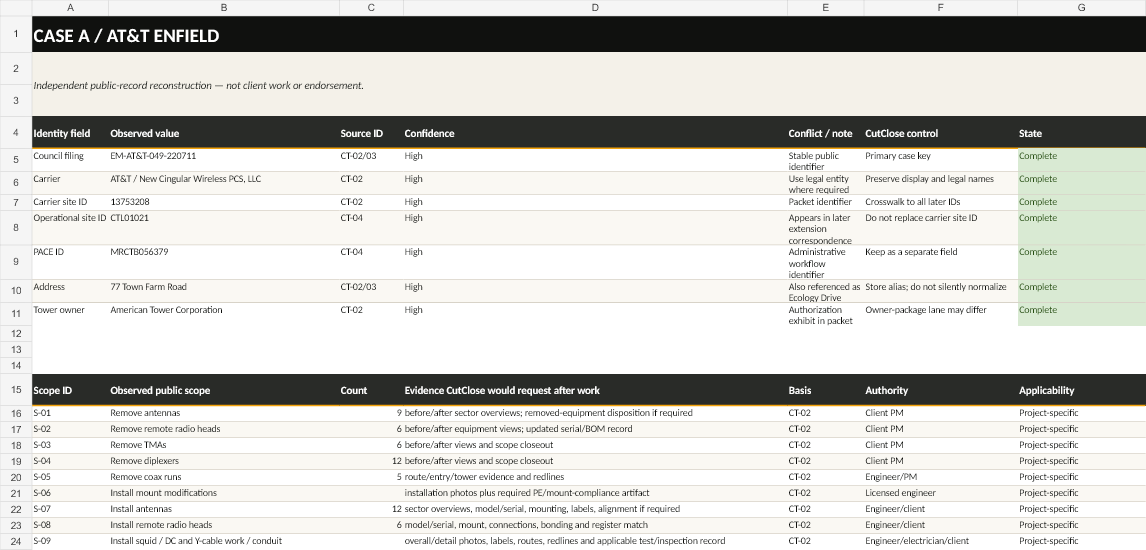
Task: Click the 'S-01' scope ID cell
Action: [70, 413]
